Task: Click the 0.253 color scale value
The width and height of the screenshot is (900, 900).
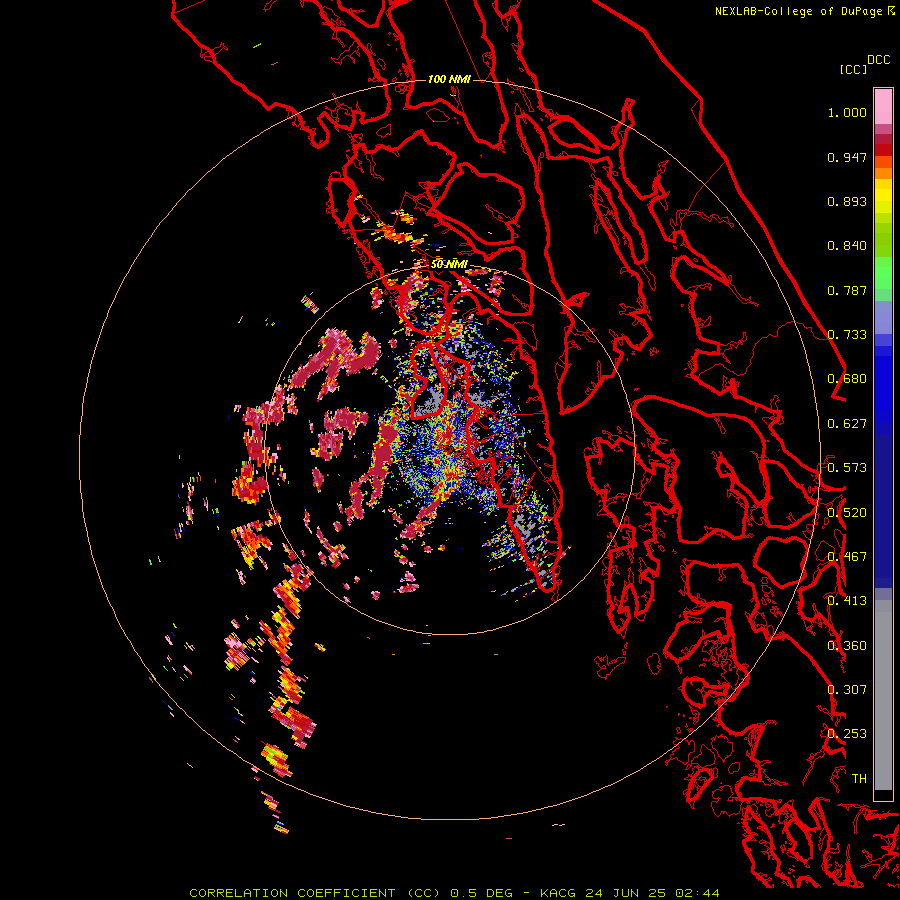Action: pos(847,734)
